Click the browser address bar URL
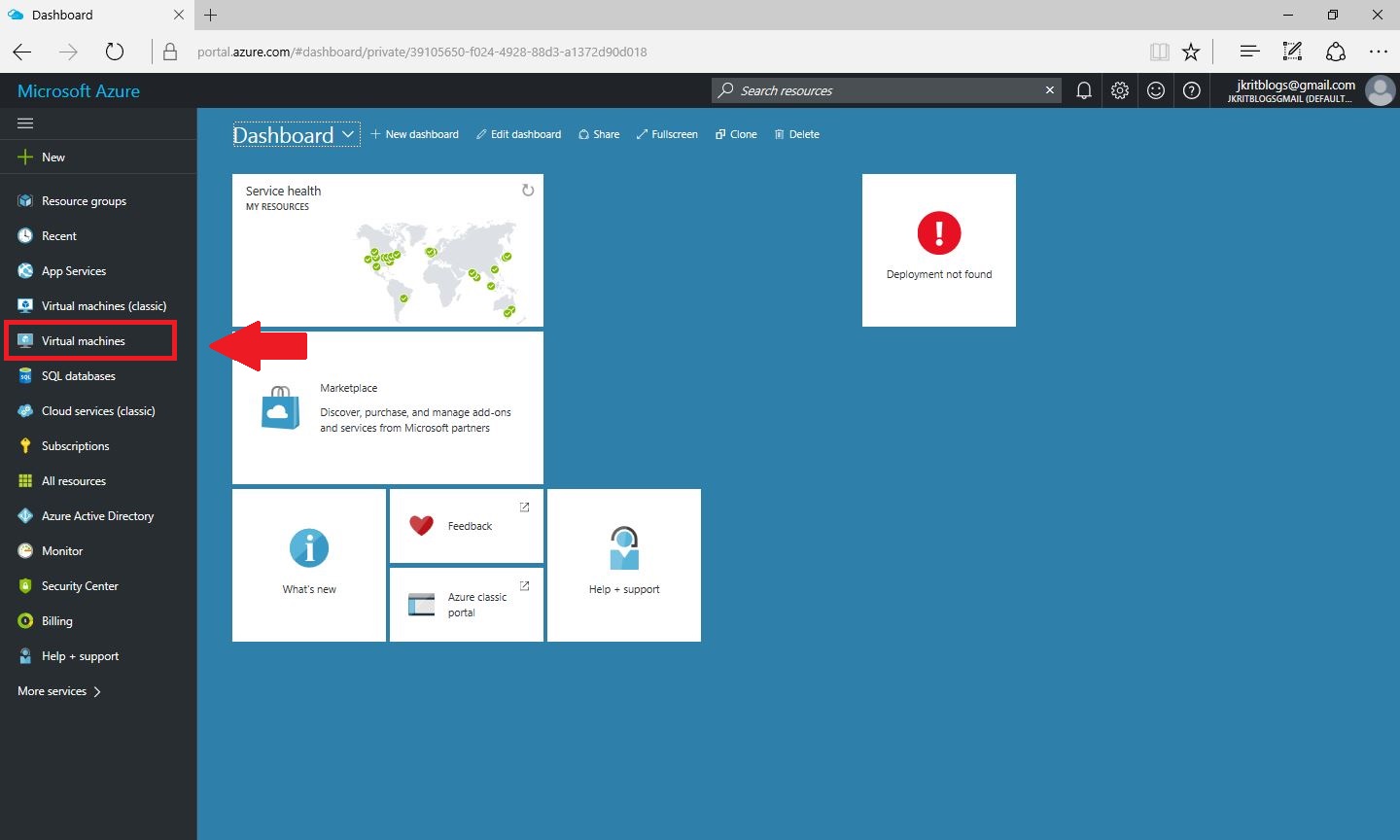This screenshot has width=1400, height=840. coord(422,52)
